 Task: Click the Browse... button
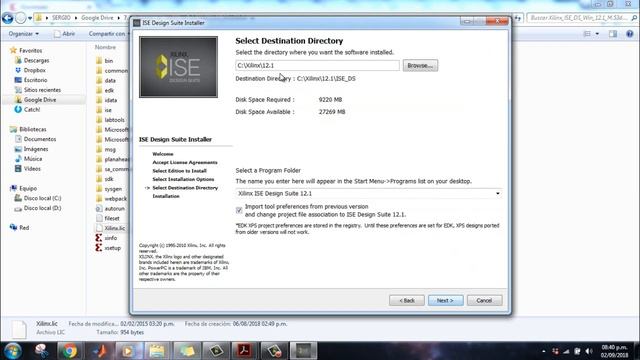click(420, 65)
